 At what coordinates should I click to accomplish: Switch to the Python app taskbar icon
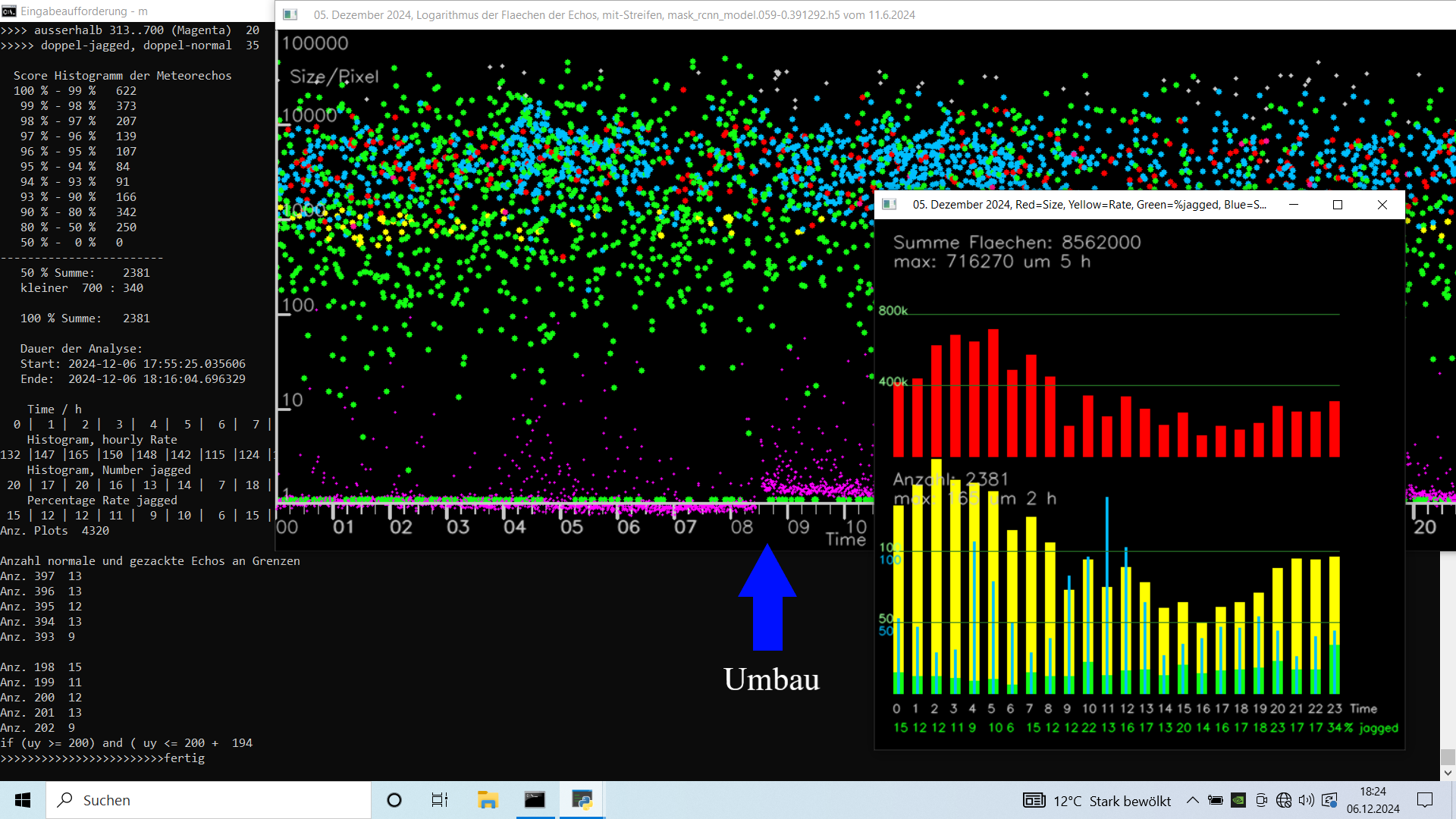click(582, 800)
